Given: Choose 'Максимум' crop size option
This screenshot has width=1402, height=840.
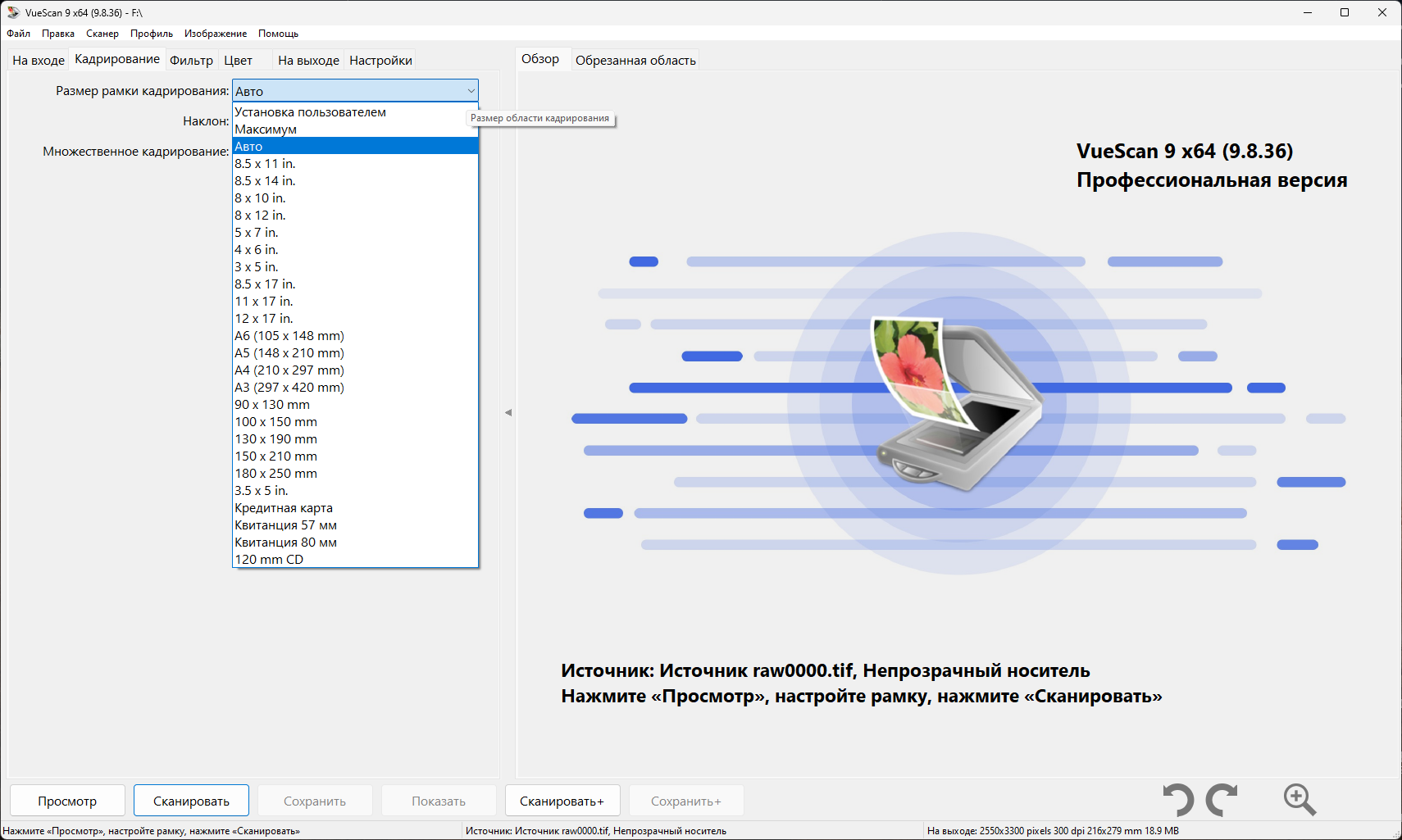Looking at the screenshot, I should [x=355, y=129].
